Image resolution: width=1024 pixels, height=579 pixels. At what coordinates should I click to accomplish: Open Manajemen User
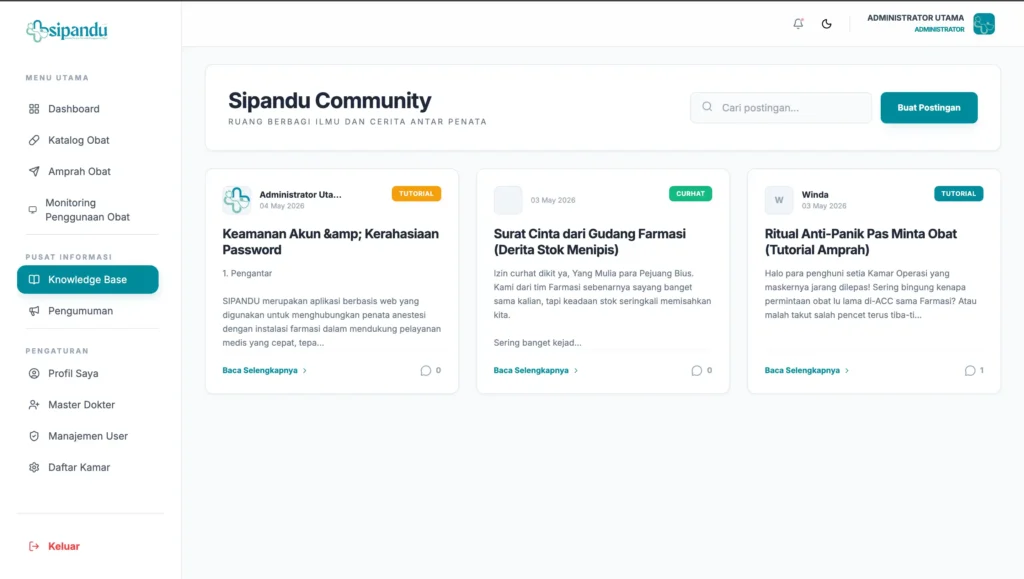(88, 436)
